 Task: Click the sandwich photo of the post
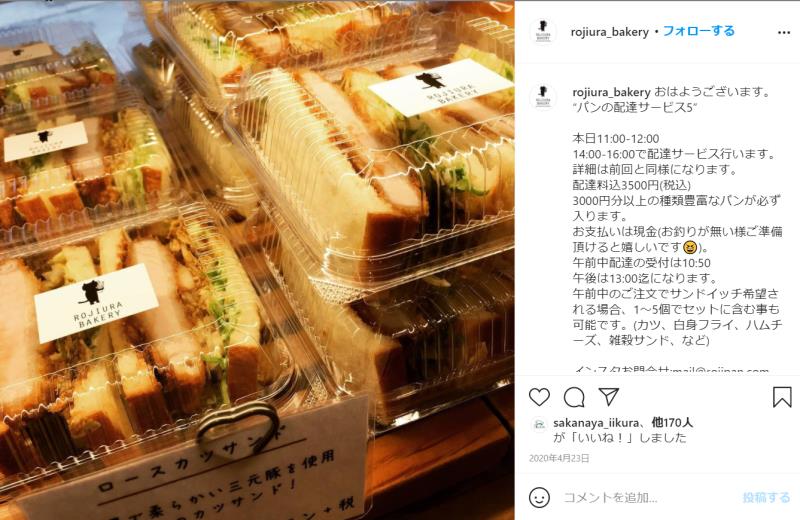pos(257,260)
